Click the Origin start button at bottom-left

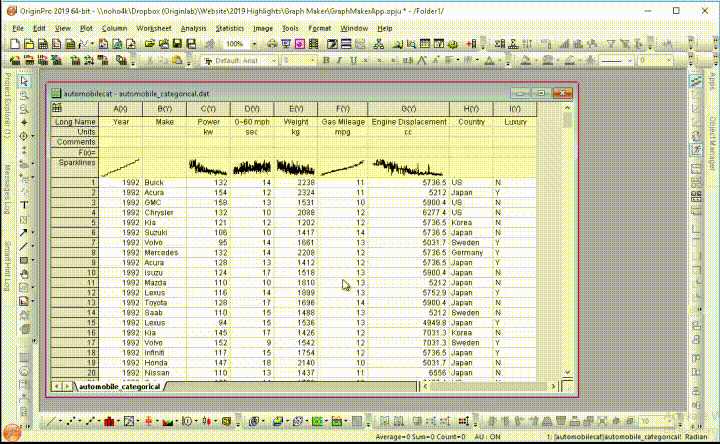pyautogui.click(x=12, y=433)
